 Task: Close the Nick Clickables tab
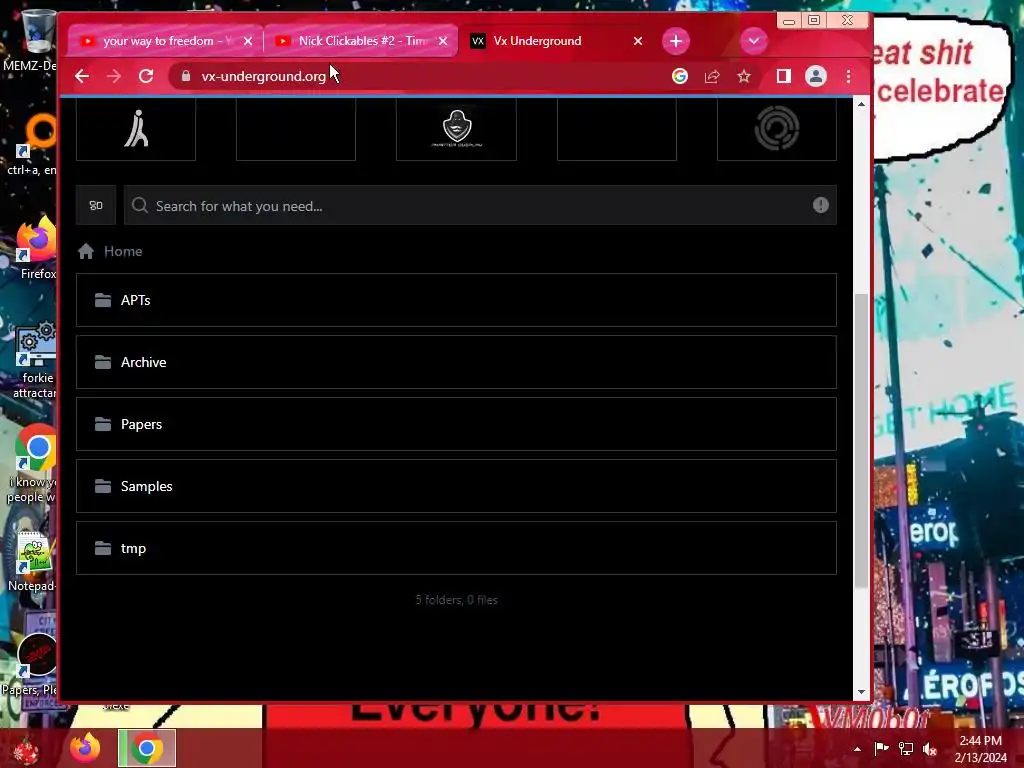[x=443, y=41]
